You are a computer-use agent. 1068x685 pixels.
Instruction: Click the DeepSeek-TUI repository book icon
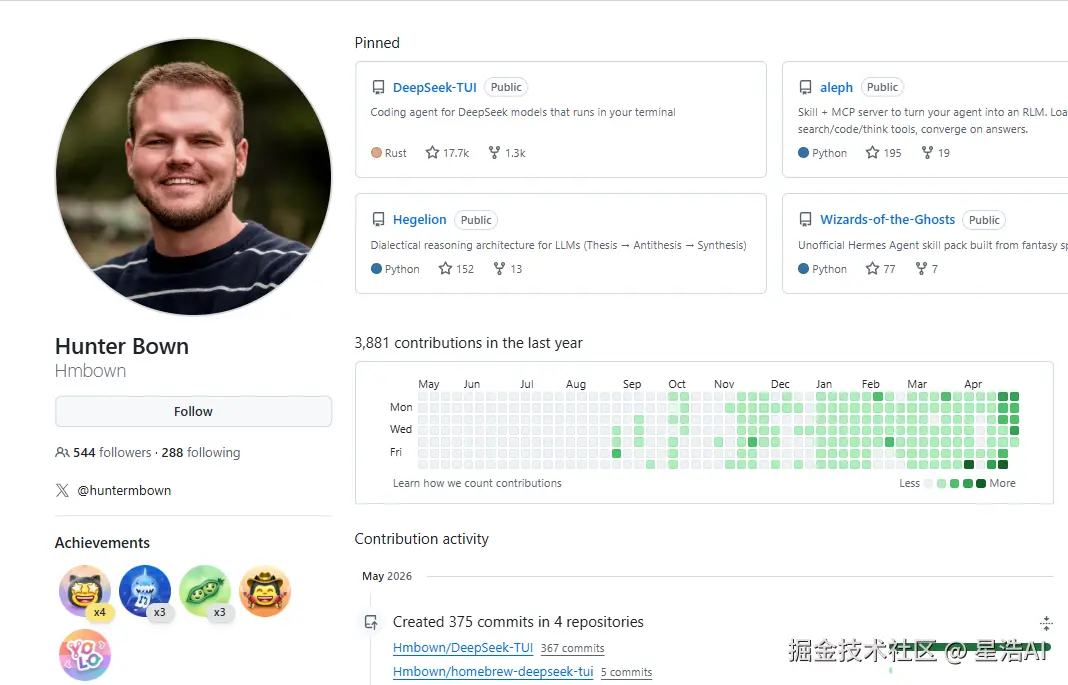(378, 87)
